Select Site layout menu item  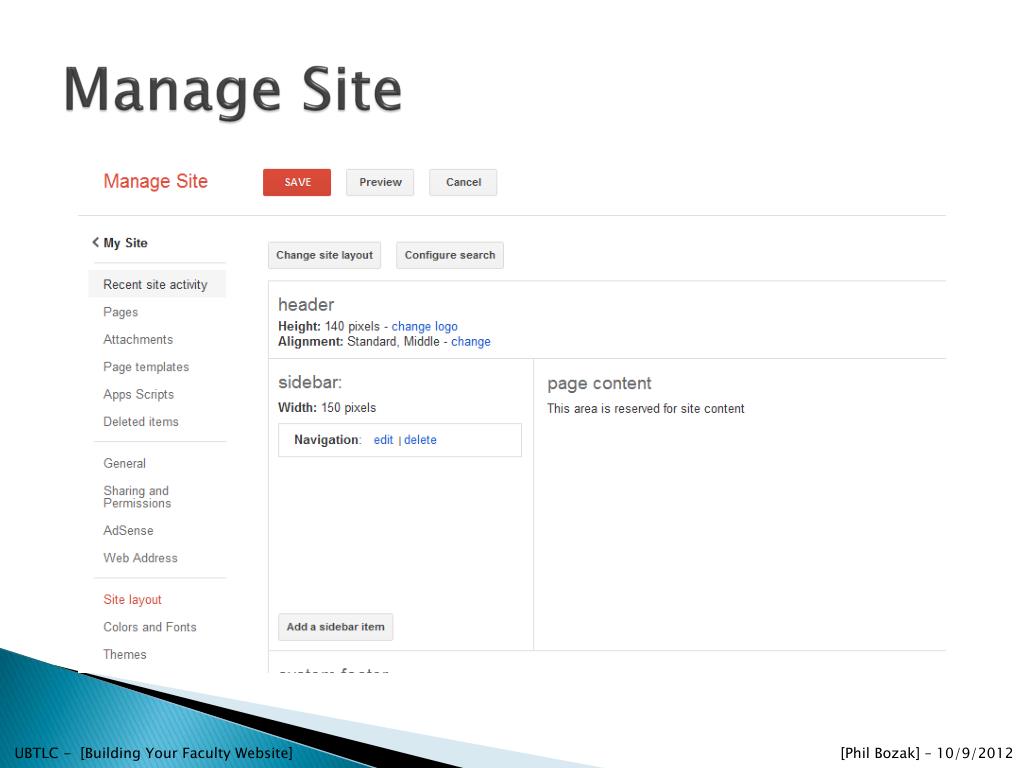(133, 600)
